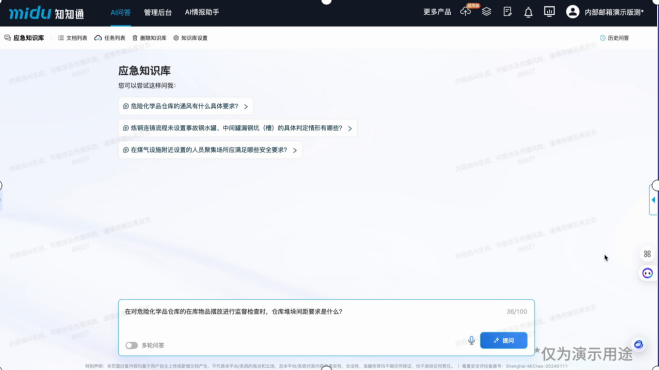Open the 炼钢连铸流程 suggested question
659x370 pixels.
pyautogui.click(x=238, y=128)
